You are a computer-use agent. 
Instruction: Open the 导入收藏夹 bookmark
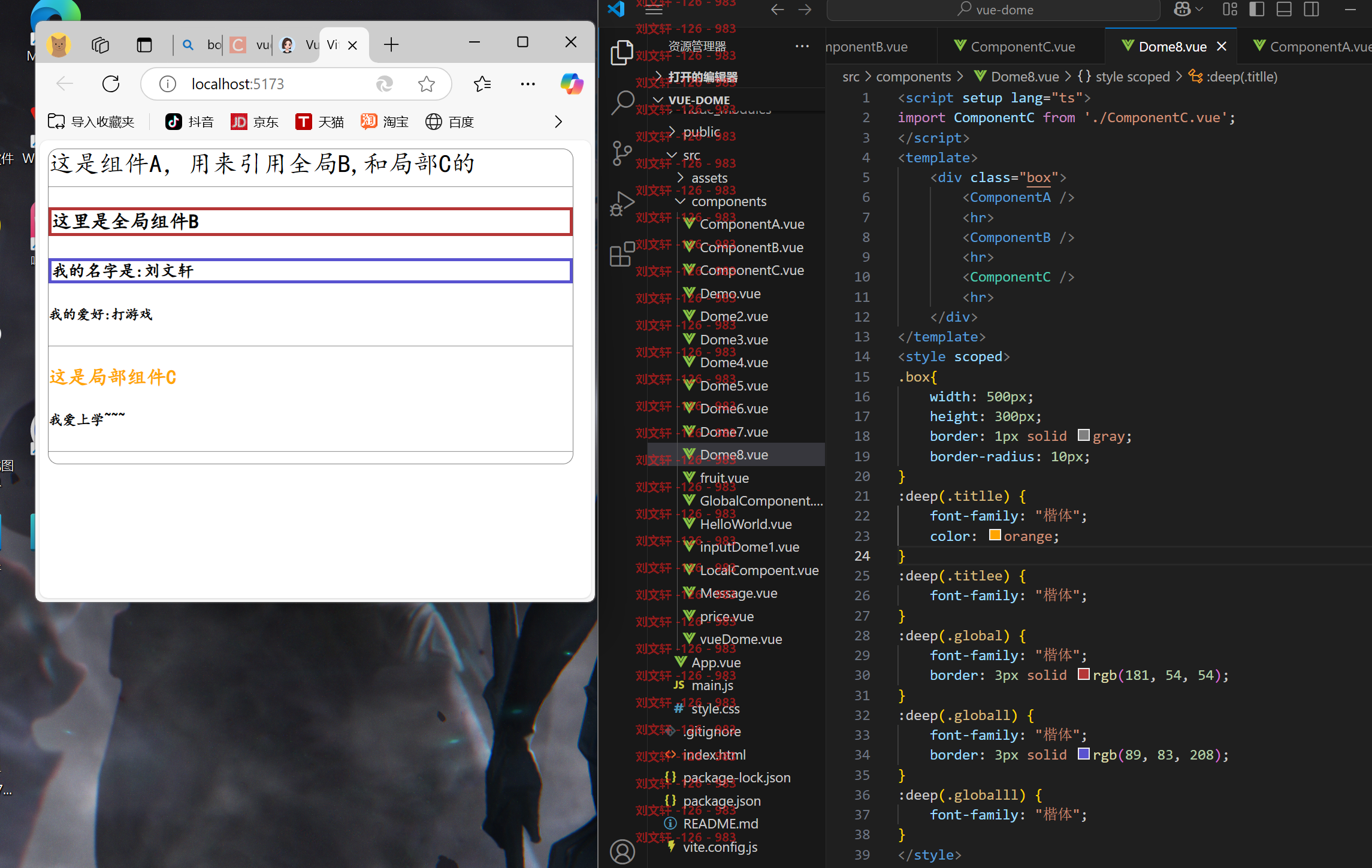tap(91, 122)
